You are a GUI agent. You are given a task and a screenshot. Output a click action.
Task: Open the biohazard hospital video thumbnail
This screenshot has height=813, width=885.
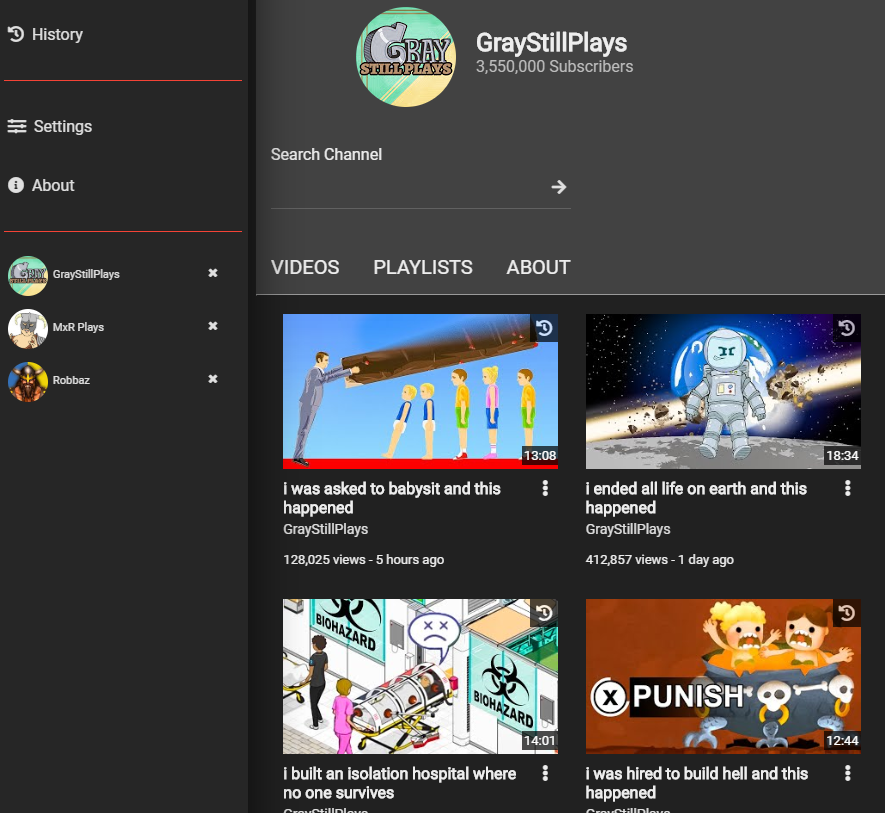pos(420,676)
